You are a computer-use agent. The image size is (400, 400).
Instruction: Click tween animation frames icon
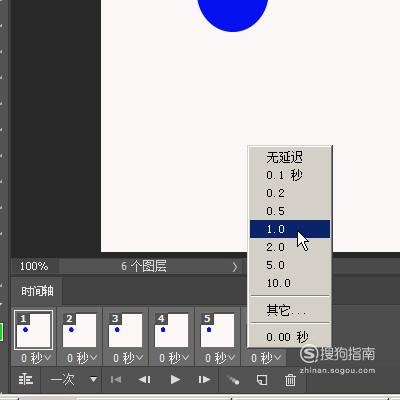pos(233,379)
